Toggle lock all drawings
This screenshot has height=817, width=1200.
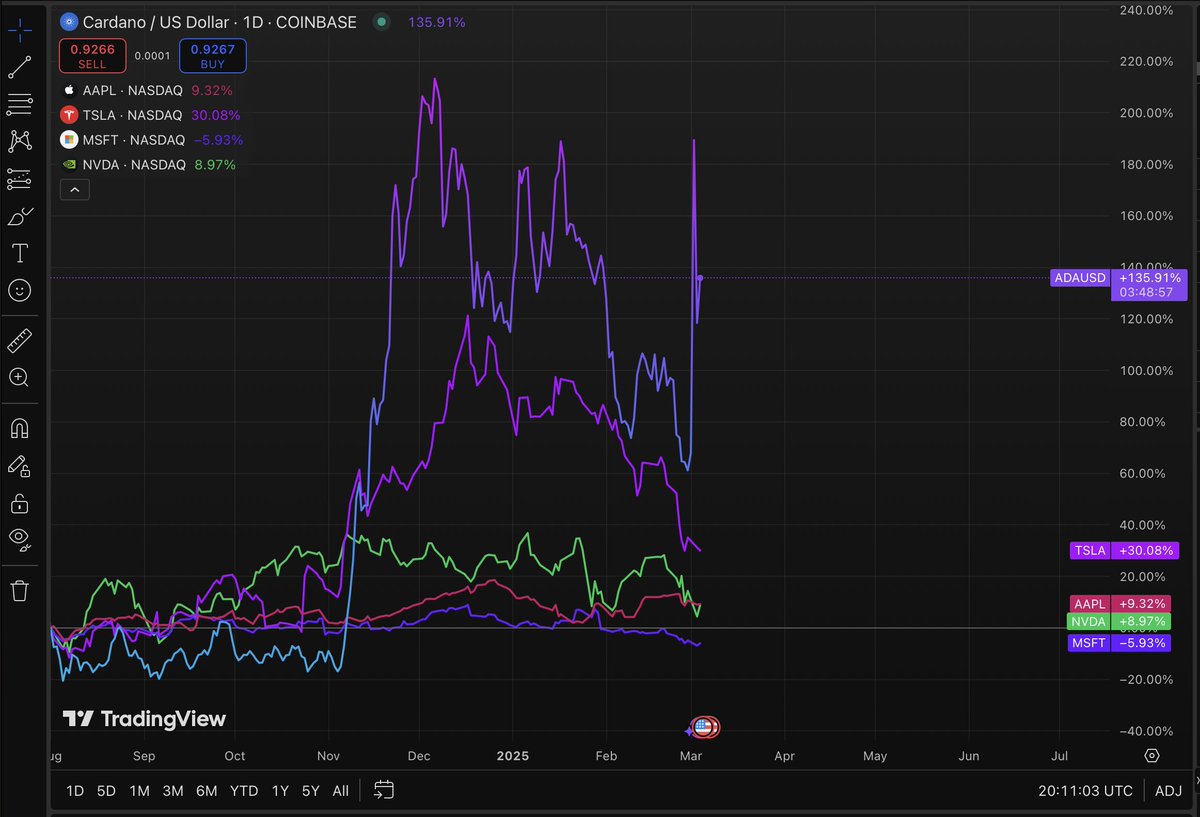click(x=19, y=502)
